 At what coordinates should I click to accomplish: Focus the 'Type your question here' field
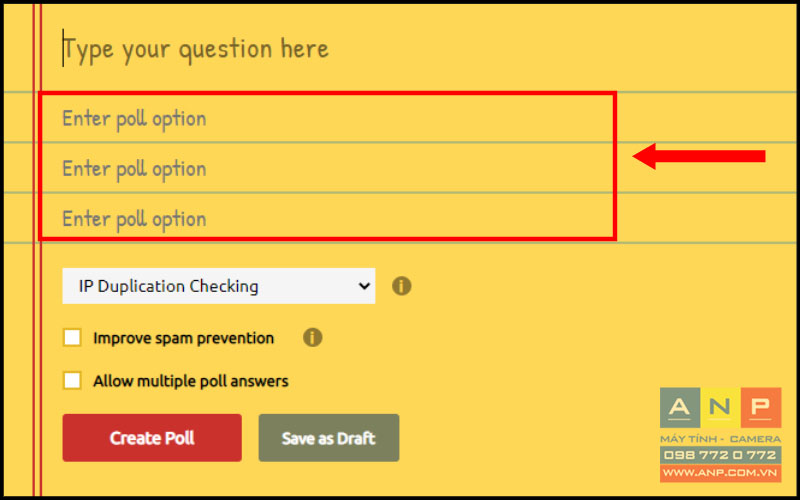coord(327,48)
